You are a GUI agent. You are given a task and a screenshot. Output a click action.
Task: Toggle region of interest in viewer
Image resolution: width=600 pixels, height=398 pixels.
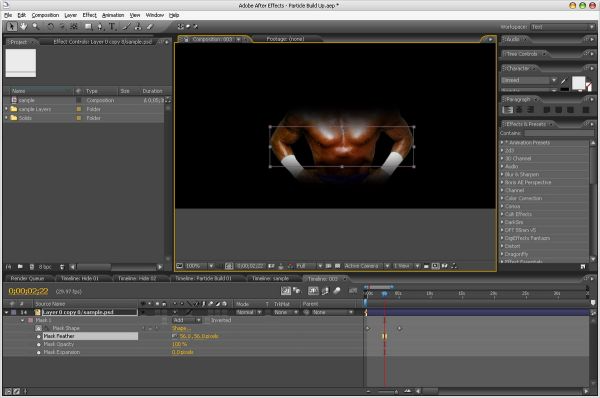(x=328, y=266)
